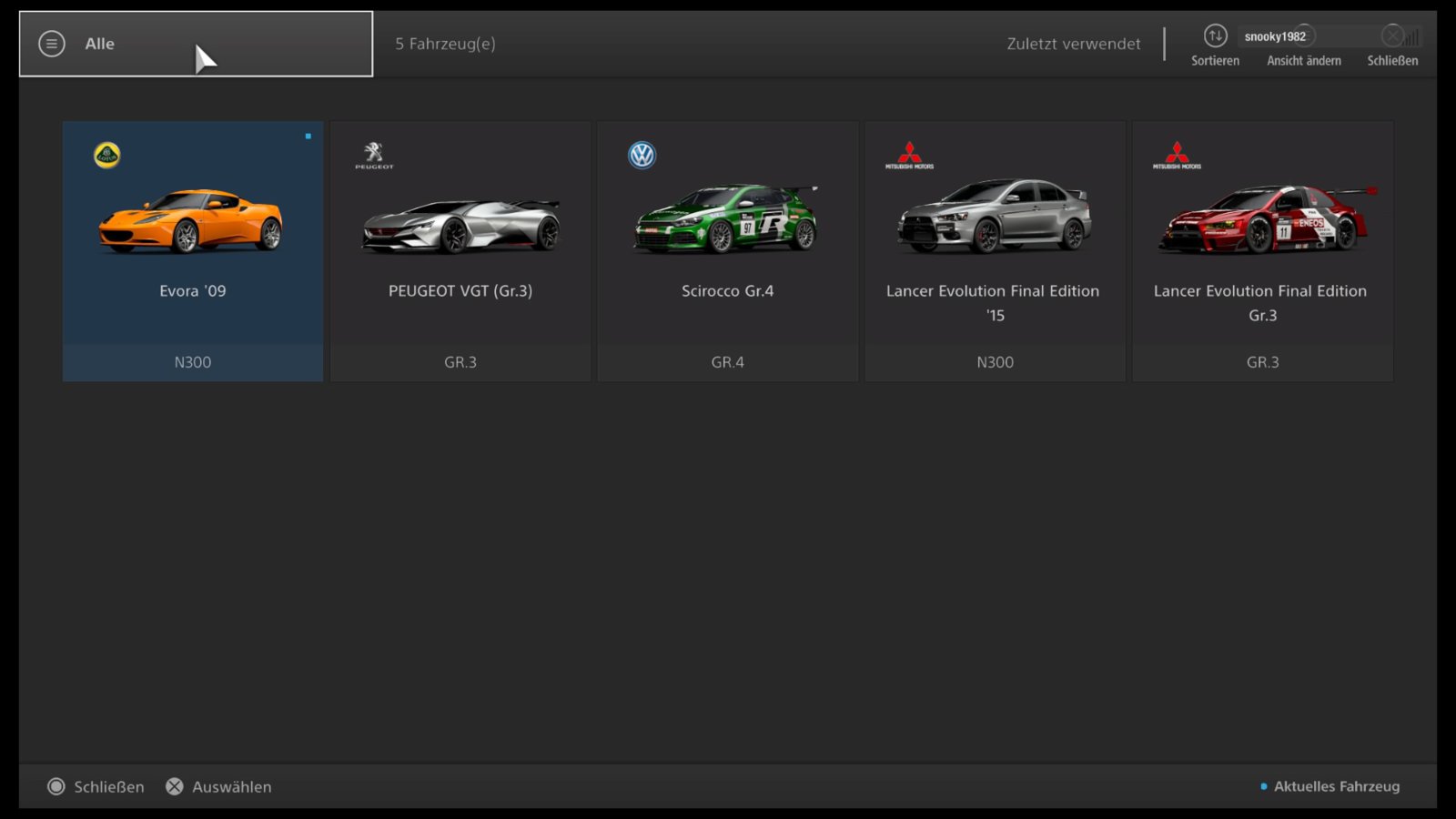This screenshot has width=1456, height=819.
Task: Click the "Evora '09" car name
Action: 193,291
